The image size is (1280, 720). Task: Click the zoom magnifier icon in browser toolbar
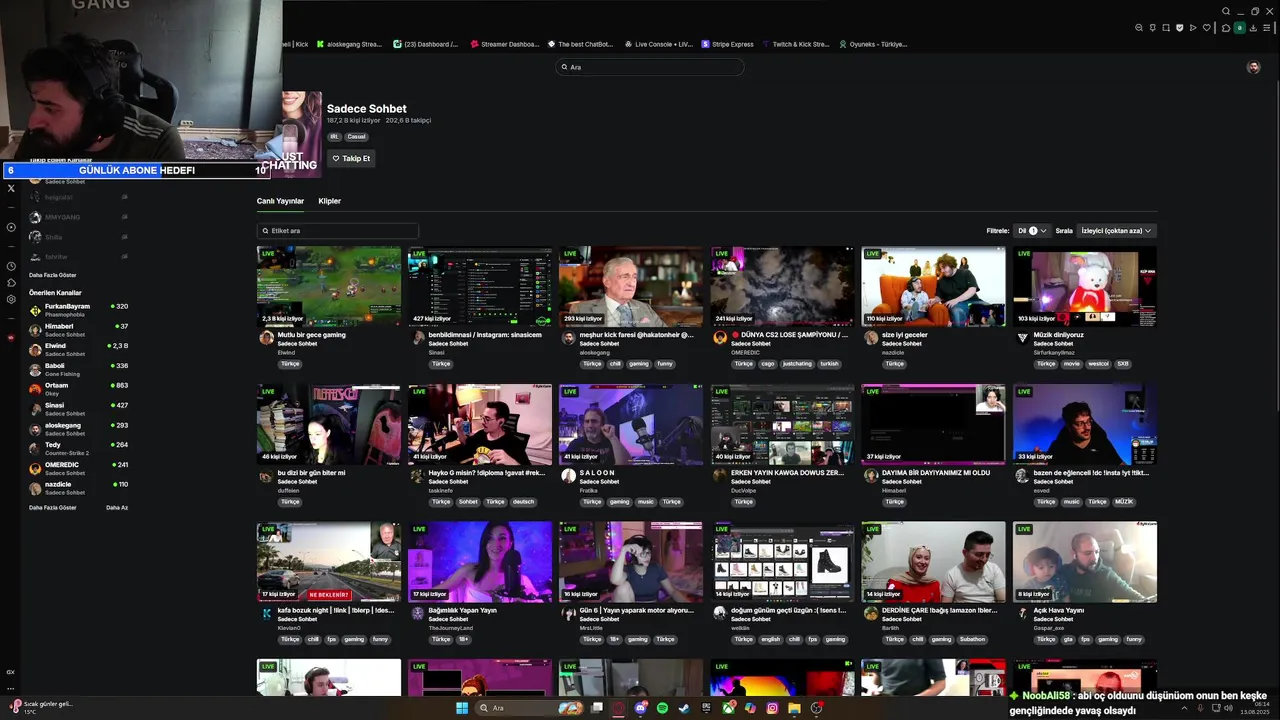[x=1139, y=28]
